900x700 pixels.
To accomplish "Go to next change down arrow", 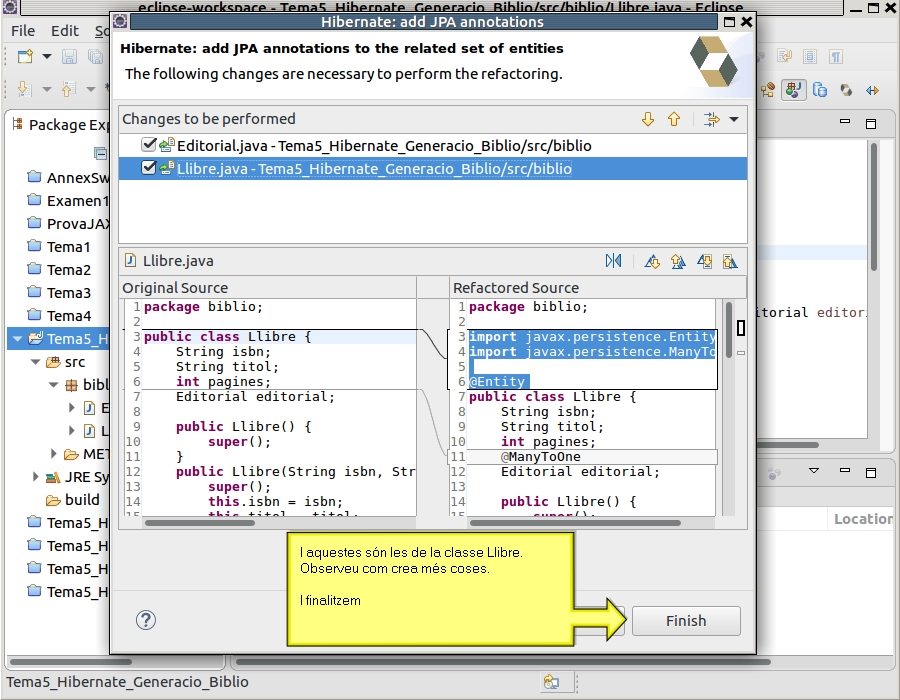I will click(648, 119).
